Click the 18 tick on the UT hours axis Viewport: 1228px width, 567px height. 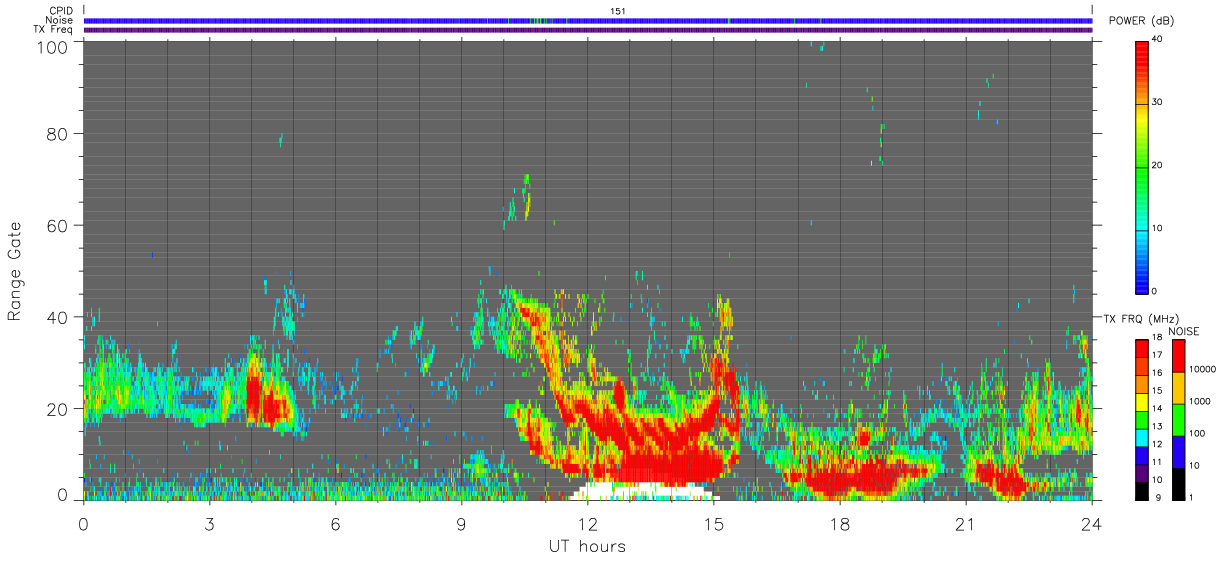click(x=840, y=524)
